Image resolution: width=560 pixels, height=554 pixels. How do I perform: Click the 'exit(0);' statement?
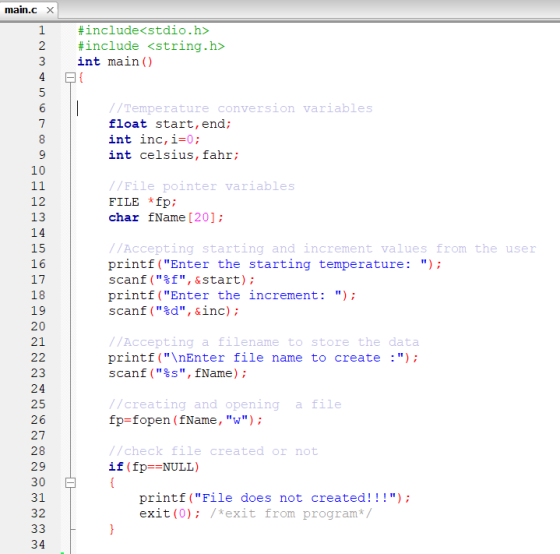pyautogui.click(x=170, y=514)
